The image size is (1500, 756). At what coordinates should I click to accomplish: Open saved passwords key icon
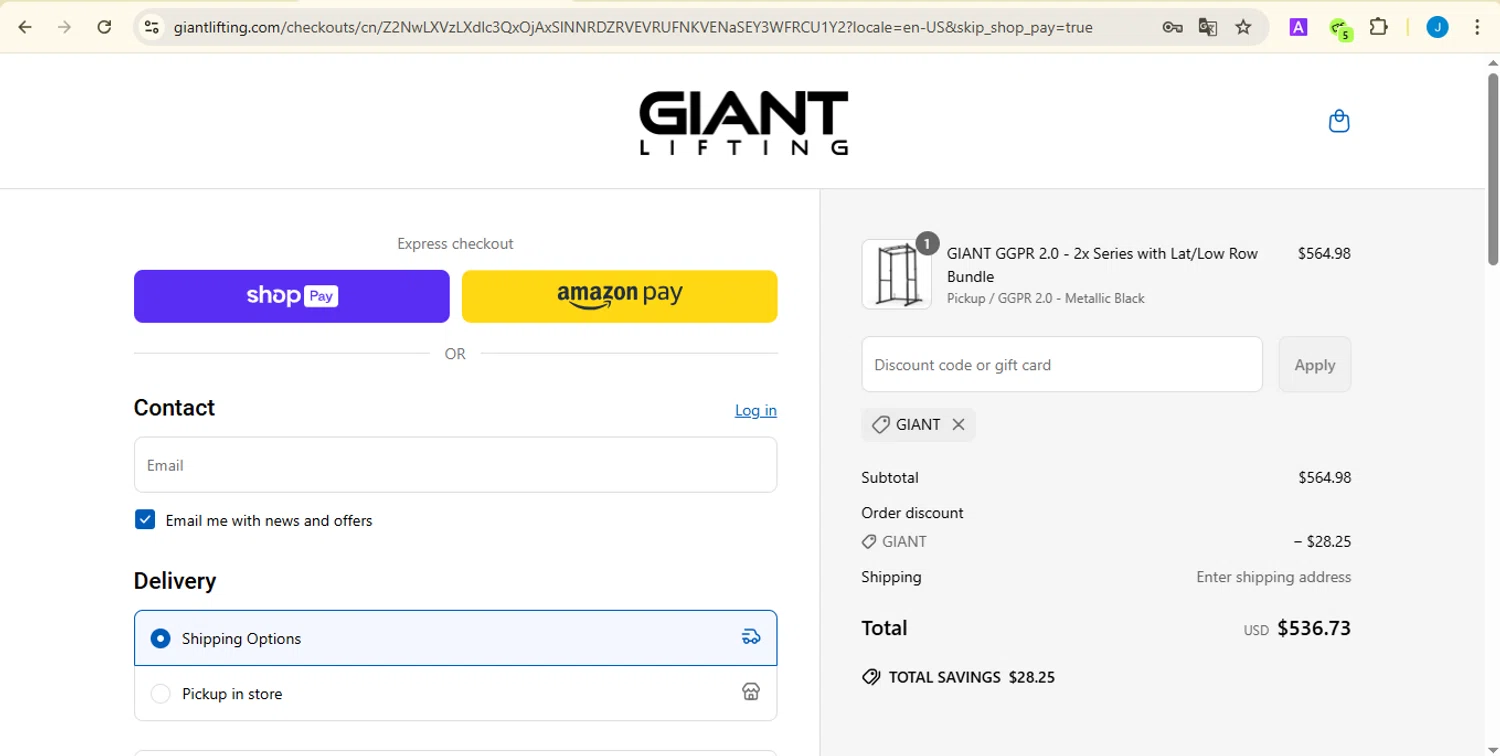(1172, 27)
